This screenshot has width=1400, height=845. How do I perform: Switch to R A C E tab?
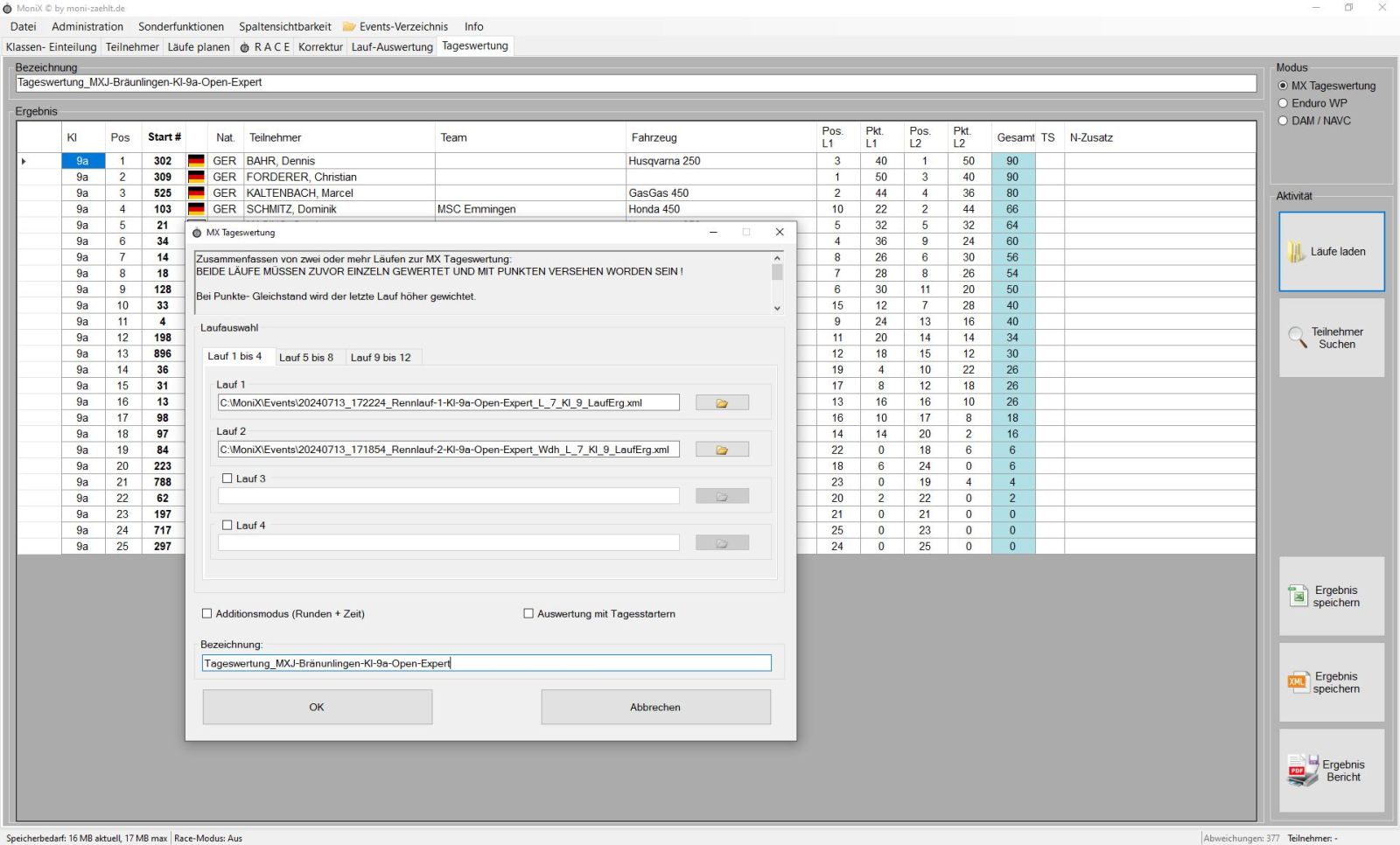click(x=265, y=47)
